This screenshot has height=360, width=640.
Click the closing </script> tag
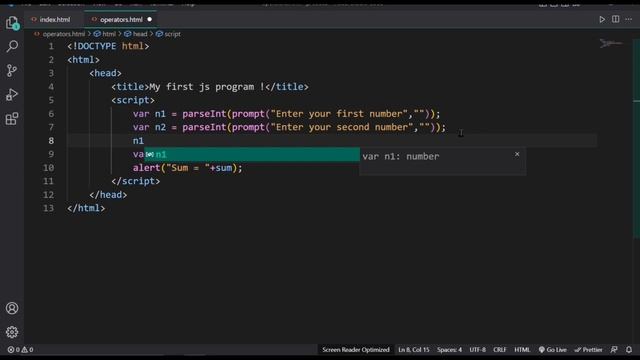click(x=136, y=181)
